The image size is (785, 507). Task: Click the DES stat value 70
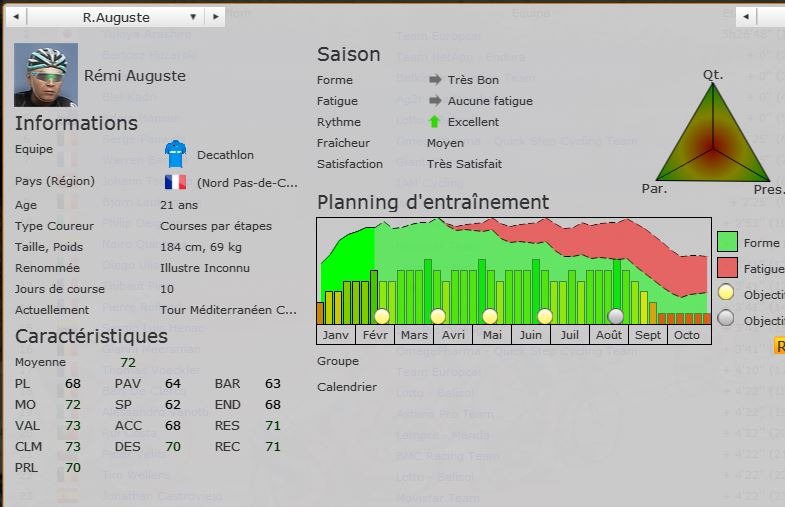point(173,446)
